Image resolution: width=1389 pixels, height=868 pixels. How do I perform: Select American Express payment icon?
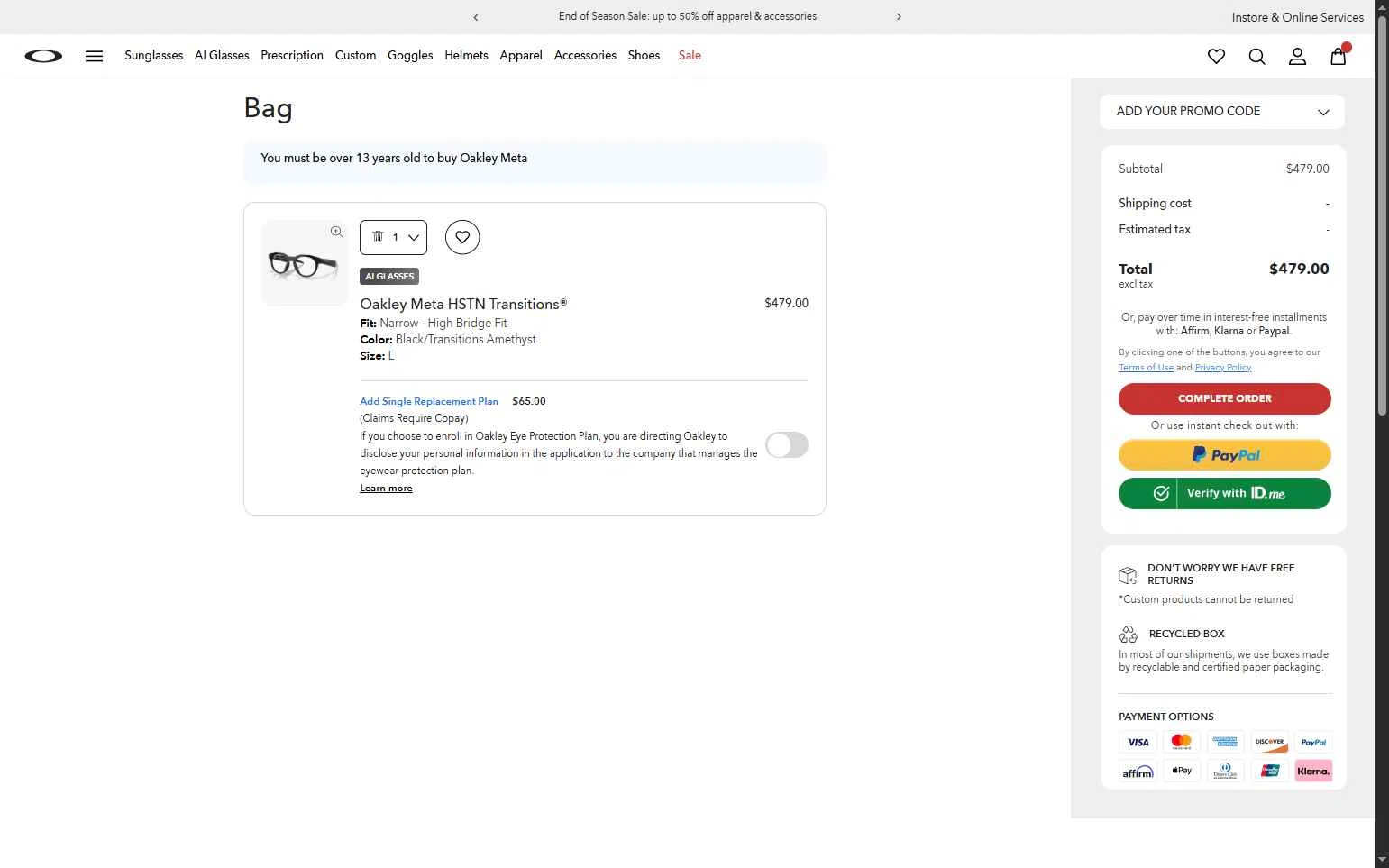click(1225, 743)
